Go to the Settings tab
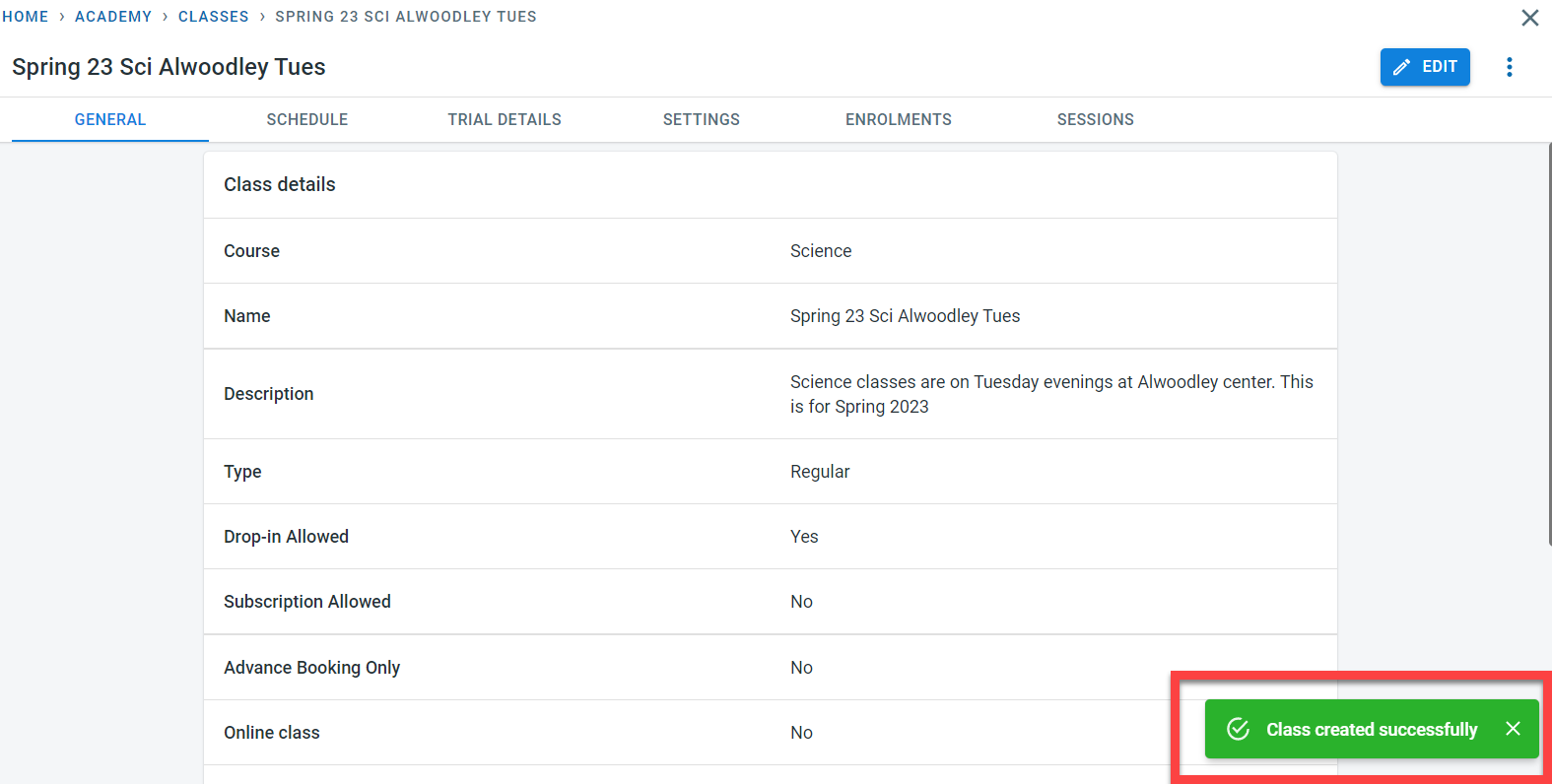This screenshot has width=1552, height=784. pyautogui.click(x=701, y=119)
